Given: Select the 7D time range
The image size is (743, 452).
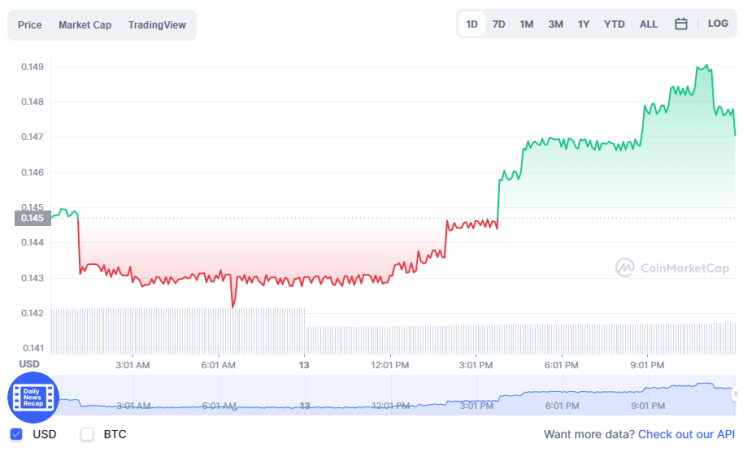Looking at the screenshot, I should [x=498, y=24].
